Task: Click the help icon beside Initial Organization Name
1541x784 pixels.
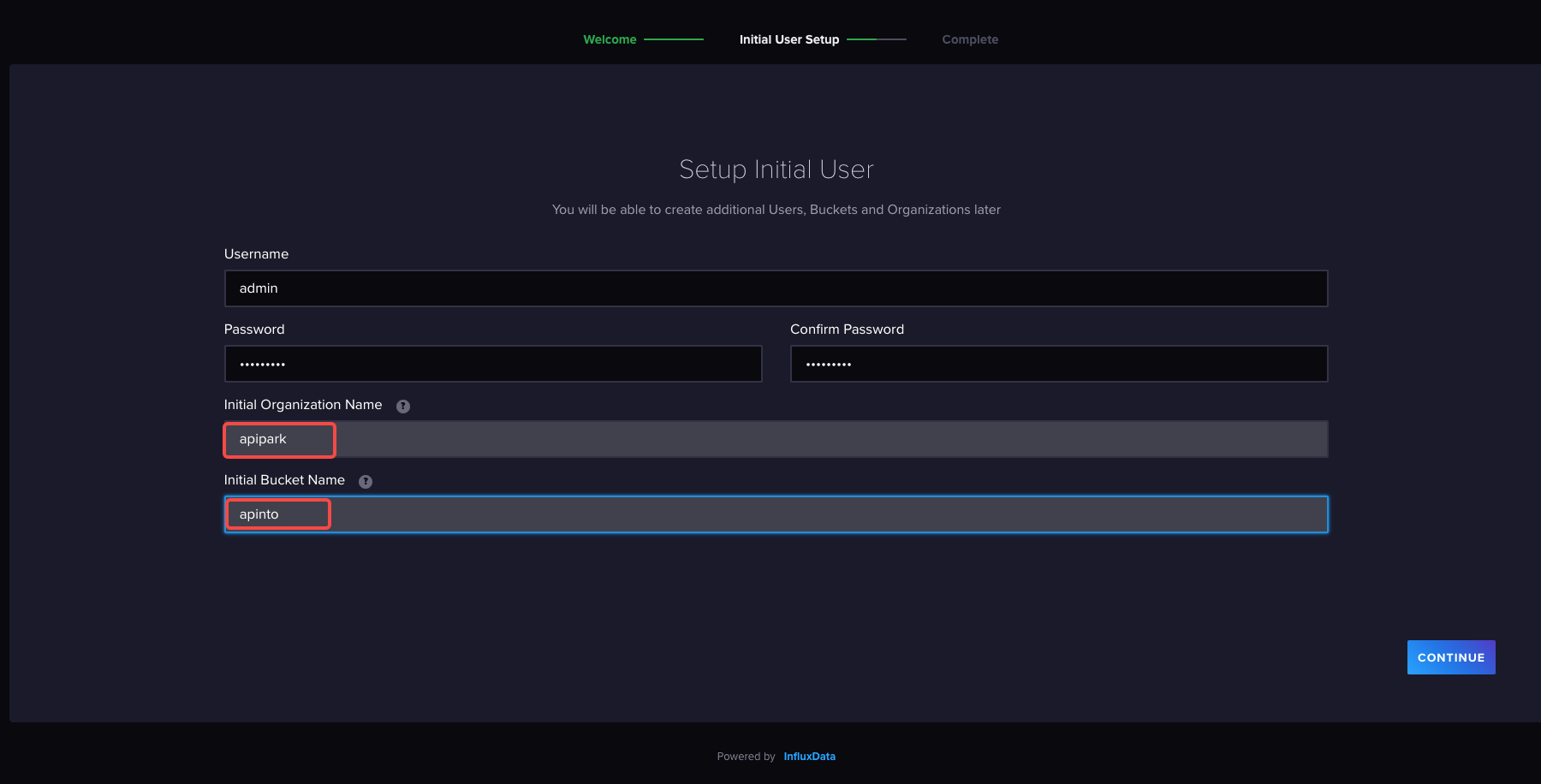Action: click(403, 407)
